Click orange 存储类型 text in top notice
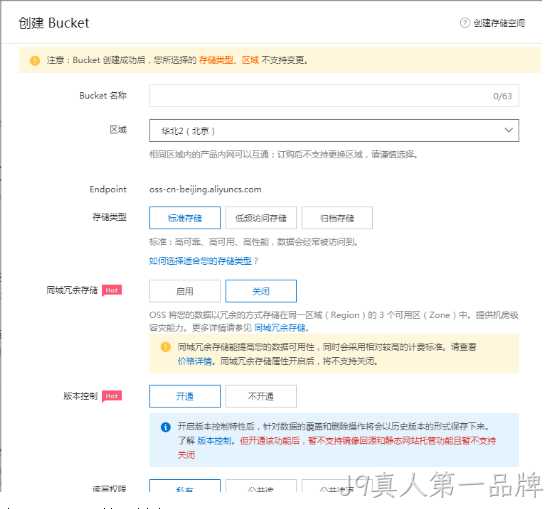The height and width of the screenshot is (509, 558). pyautogui.click(x=216, y=61)
